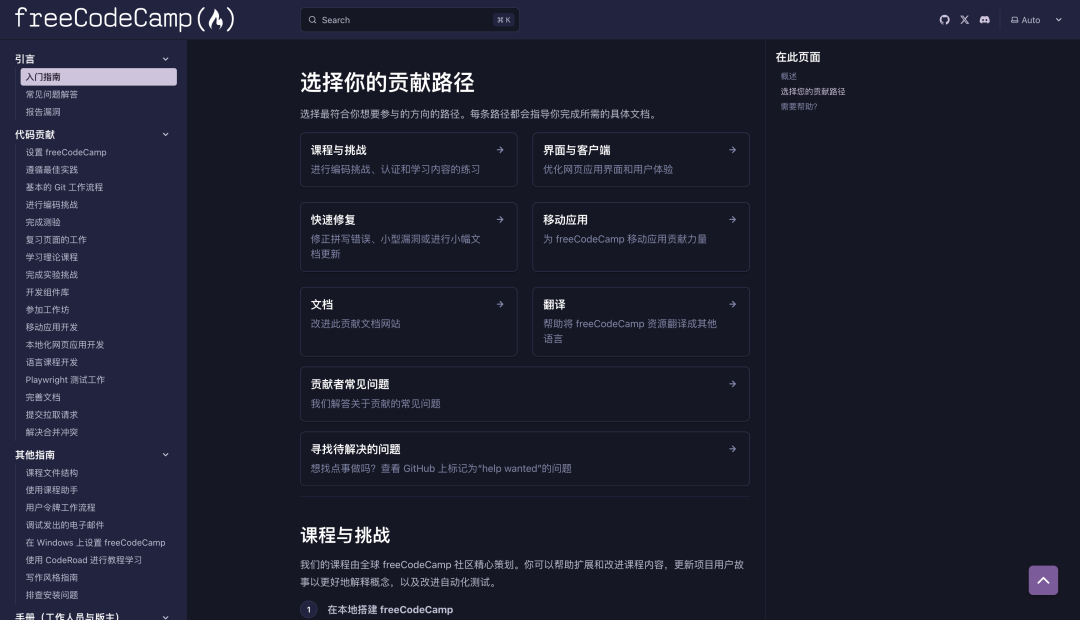Click the scroll-to-top arrow button

pyautogui.click(x=1043, y=580)
